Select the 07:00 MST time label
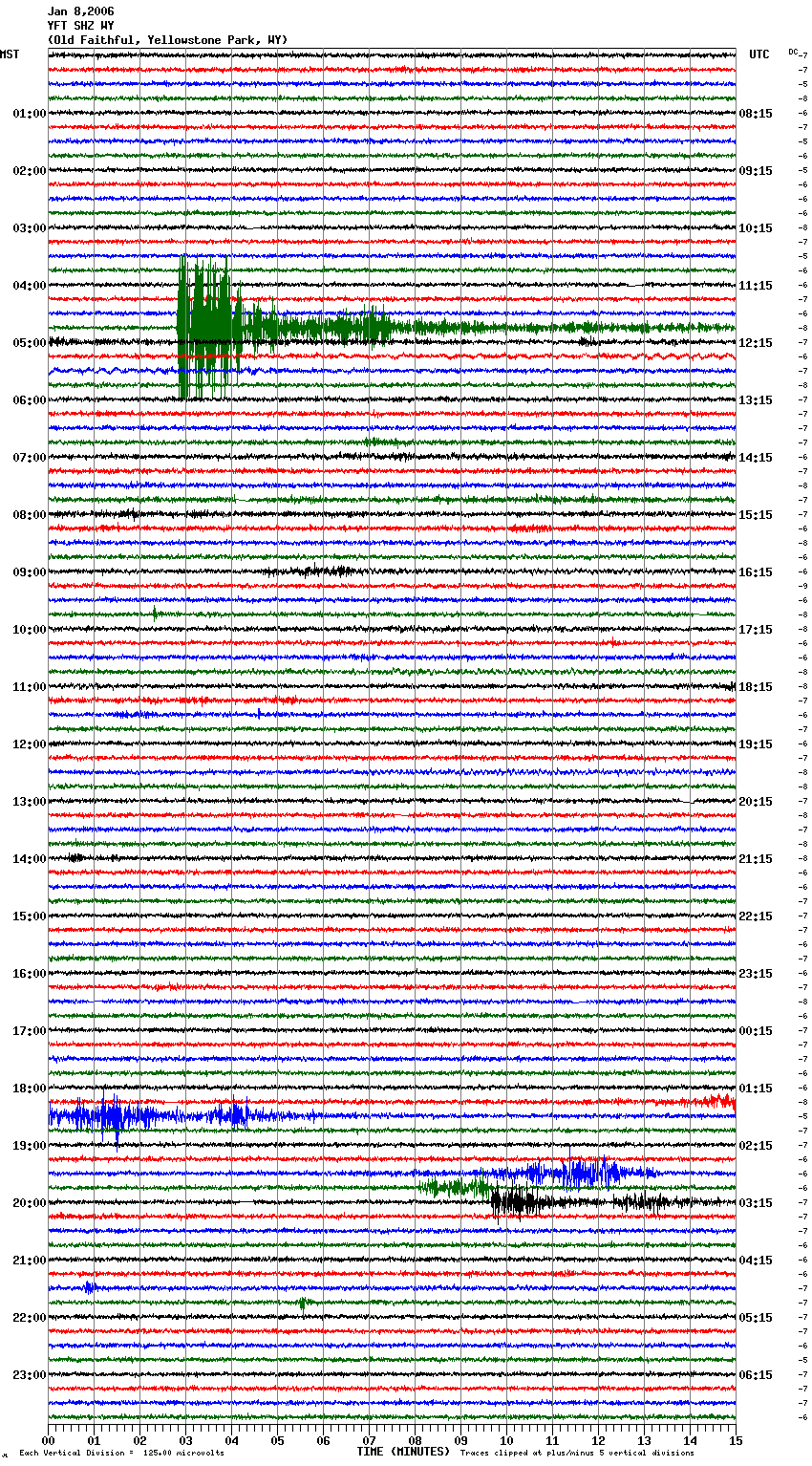Screen dimensions: 812x1466 coord(30,458)
